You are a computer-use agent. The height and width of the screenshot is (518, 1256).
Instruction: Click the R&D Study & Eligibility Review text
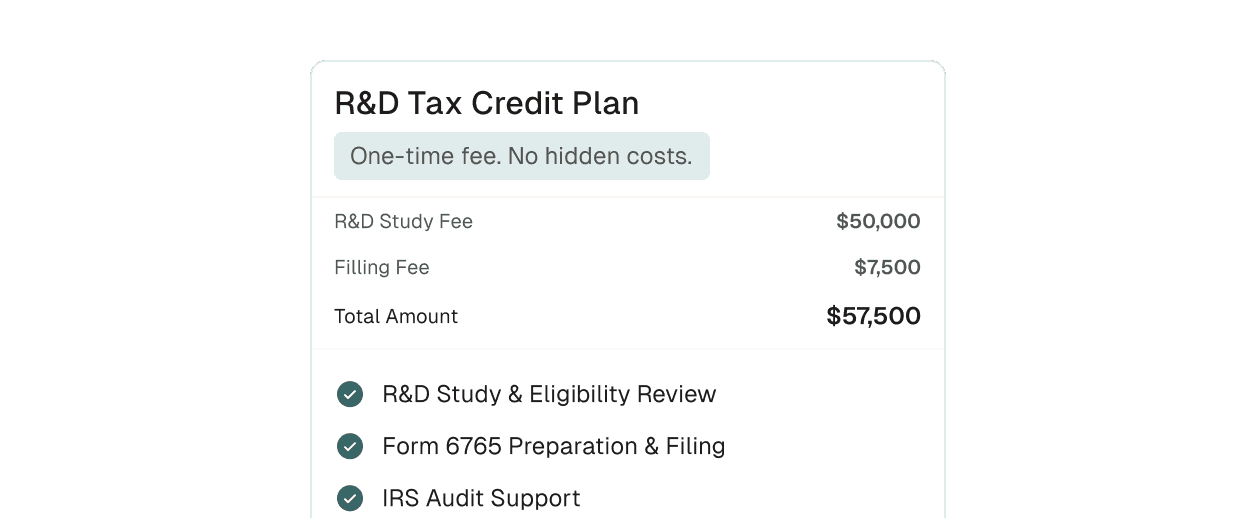coord(549,394)
